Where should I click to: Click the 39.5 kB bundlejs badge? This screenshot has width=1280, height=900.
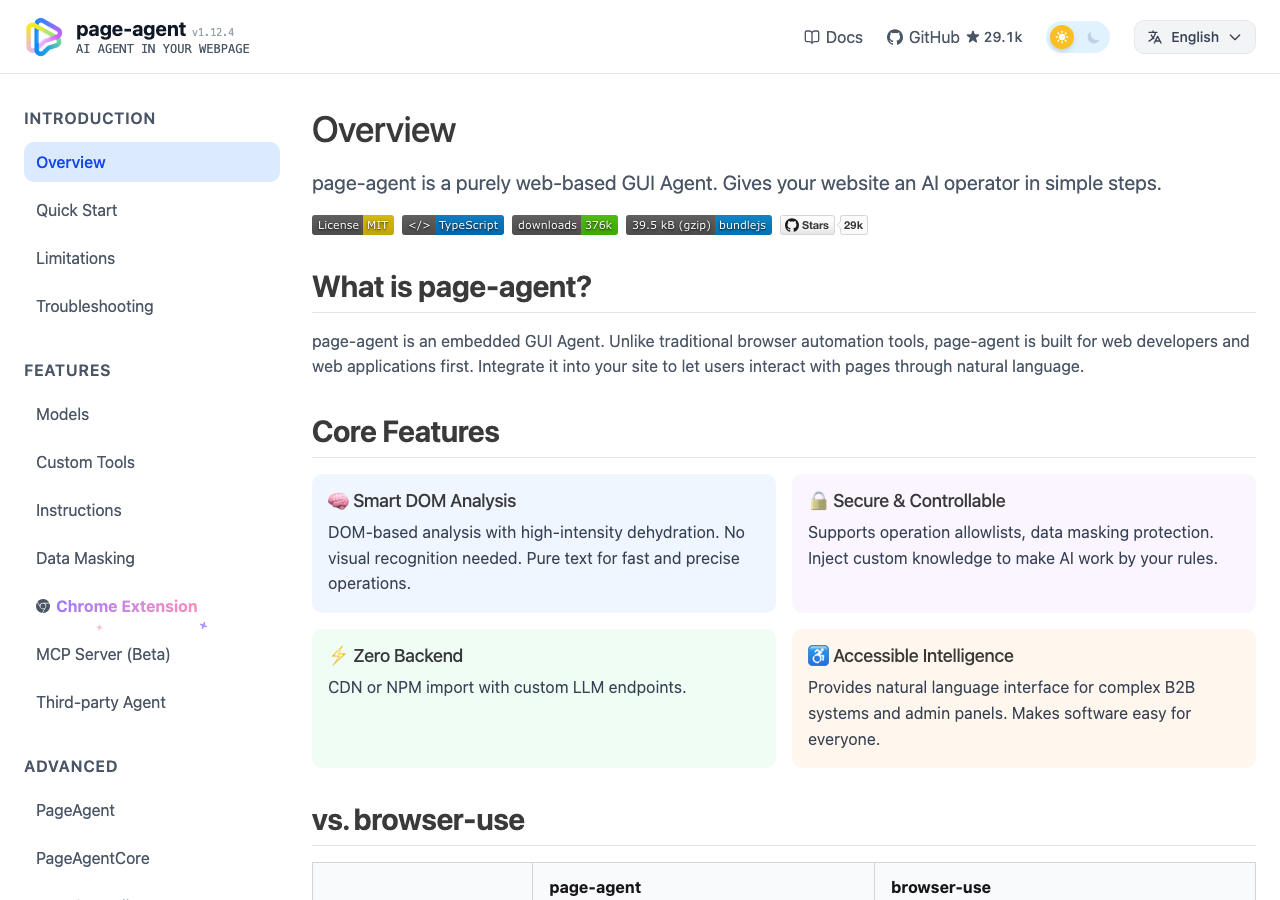[699, 225]
